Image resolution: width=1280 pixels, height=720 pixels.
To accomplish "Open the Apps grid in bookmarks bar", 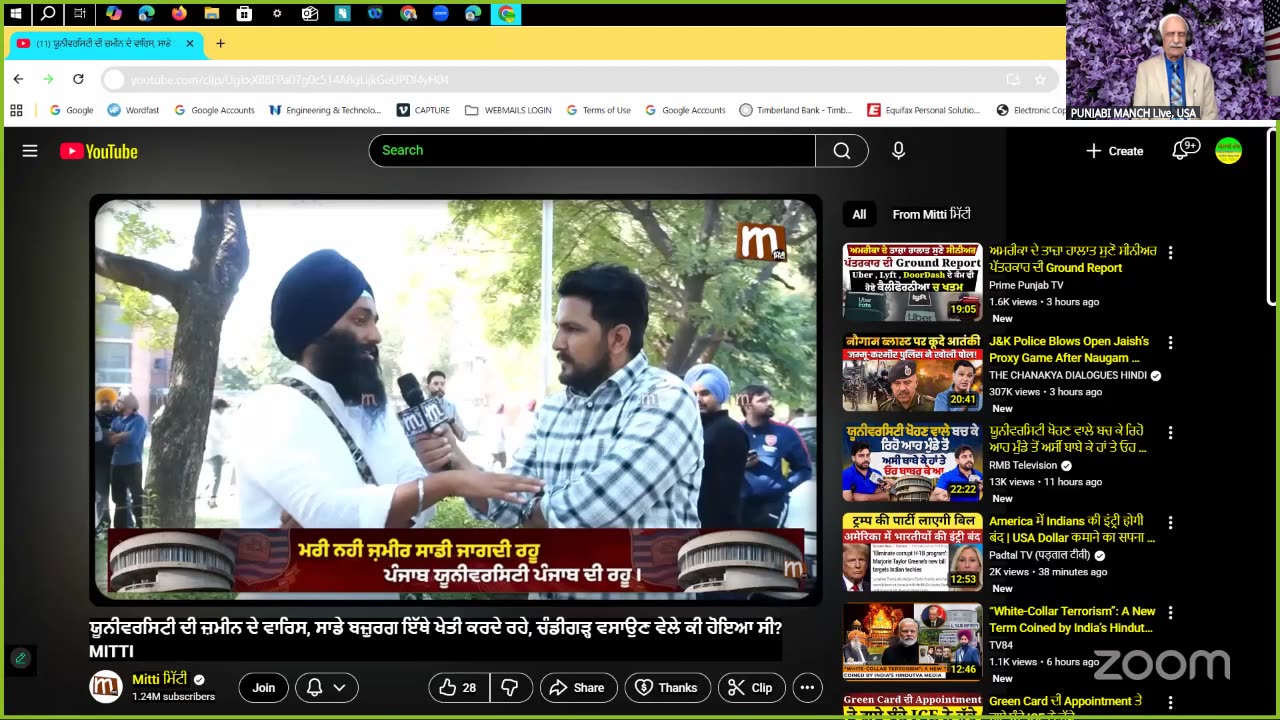I will [16, 110].
